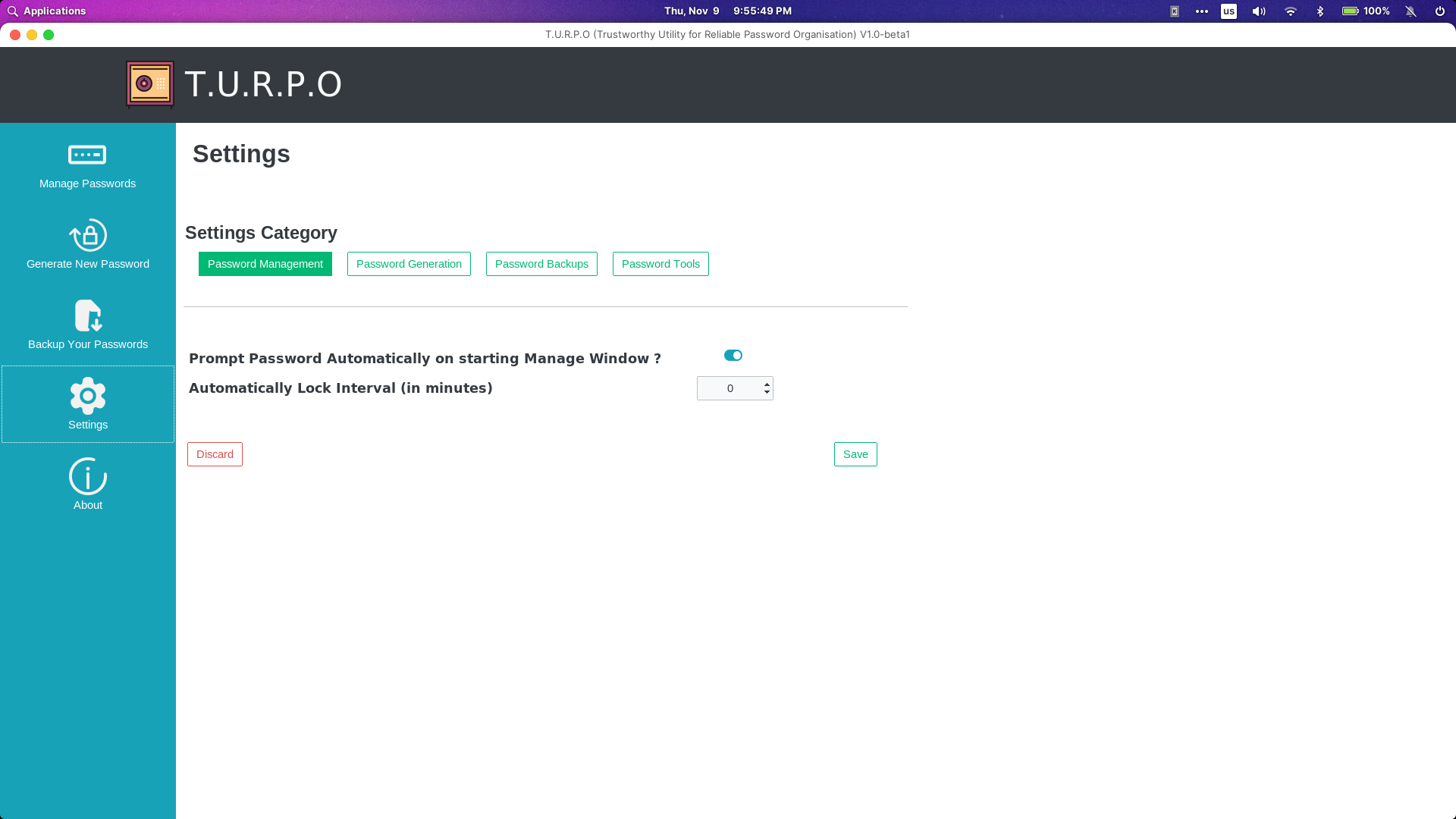Screen dimensions: 1456x819
Task: Select the Password Backups settings tab
Action: click(541, 263)
